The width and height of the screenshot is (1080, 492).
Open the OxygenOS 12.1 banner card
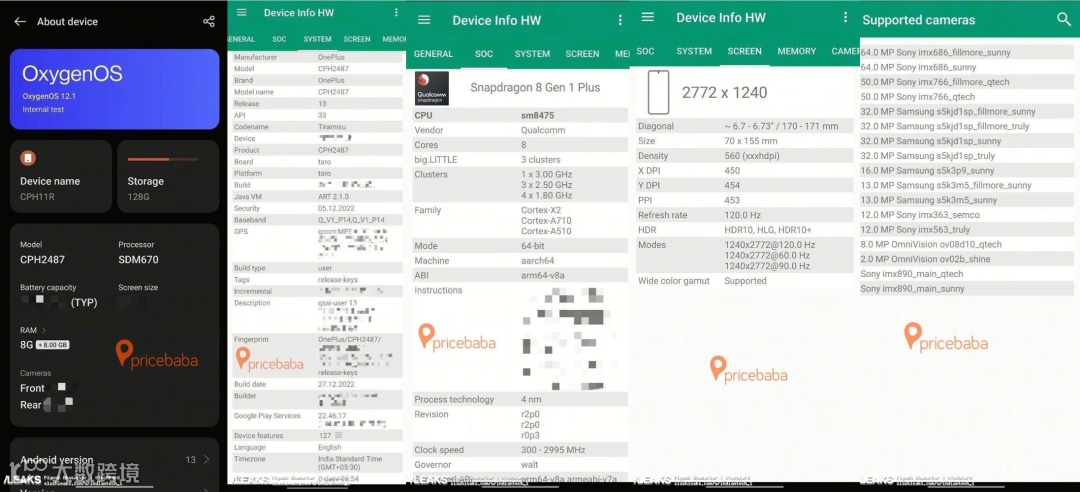[x=114, y=89]
